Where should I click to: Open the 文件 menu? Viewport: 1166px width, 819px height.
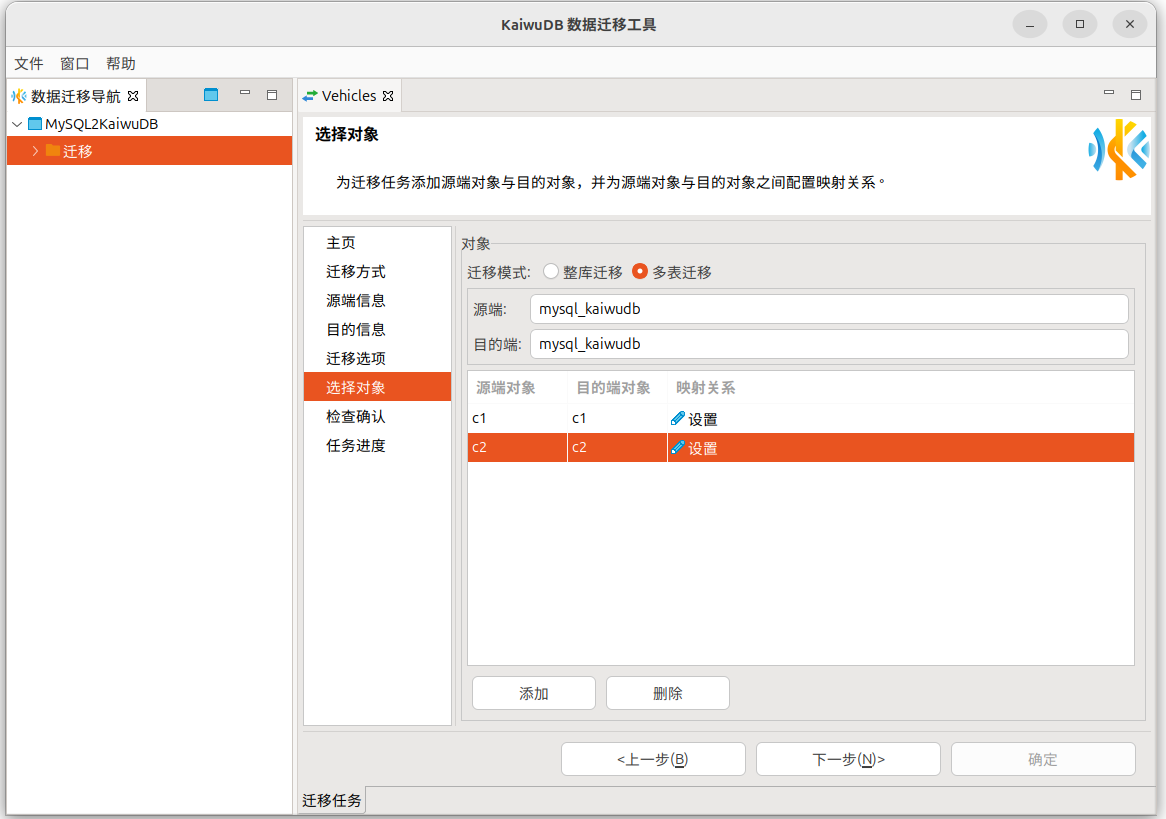pyautogui.click(x=29, y=63)
